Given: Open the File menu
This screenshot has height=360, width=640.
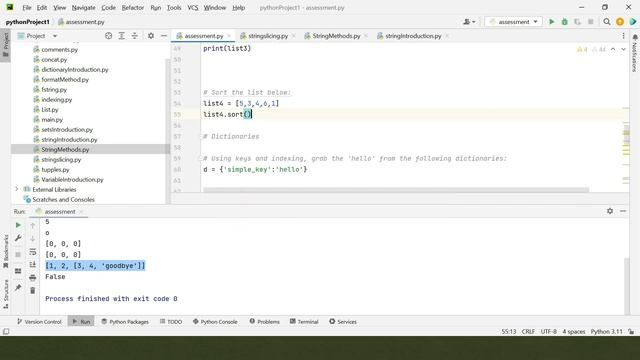Looking at the screenshot, I should tap(27, 7).
